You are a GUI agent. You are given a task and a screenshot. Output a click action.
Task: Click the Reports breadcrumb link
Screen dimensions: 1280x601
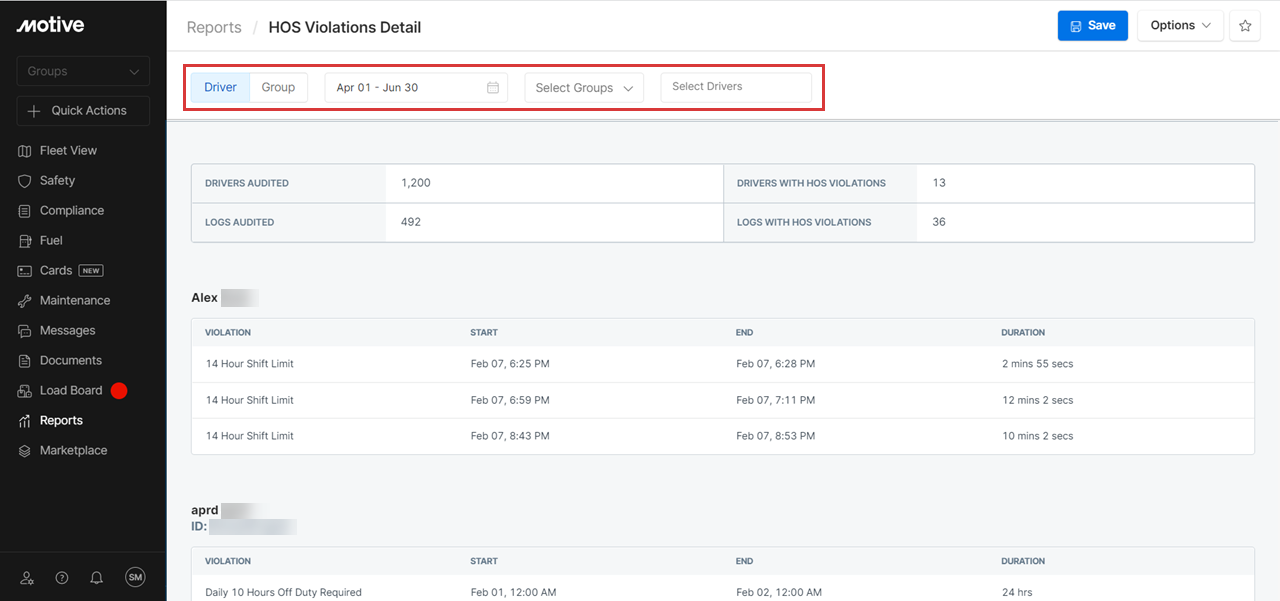pos(214,28)
